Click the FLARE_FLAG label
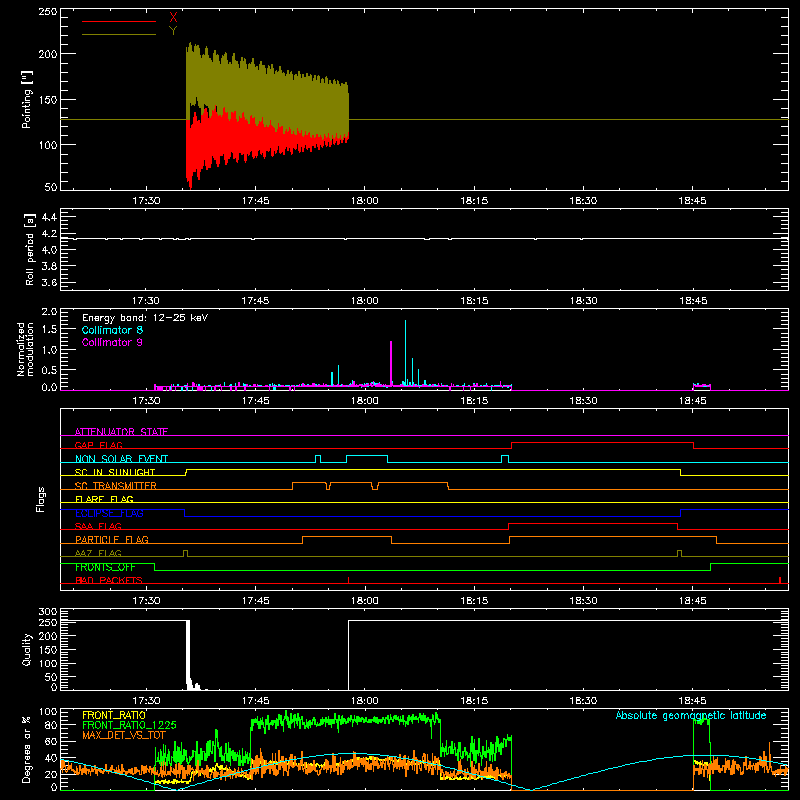 pos(104,499)
